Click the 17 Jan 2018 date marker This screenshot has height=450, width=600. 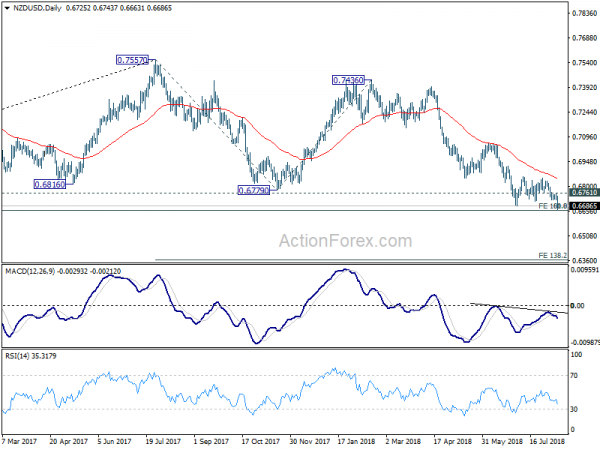356,441
